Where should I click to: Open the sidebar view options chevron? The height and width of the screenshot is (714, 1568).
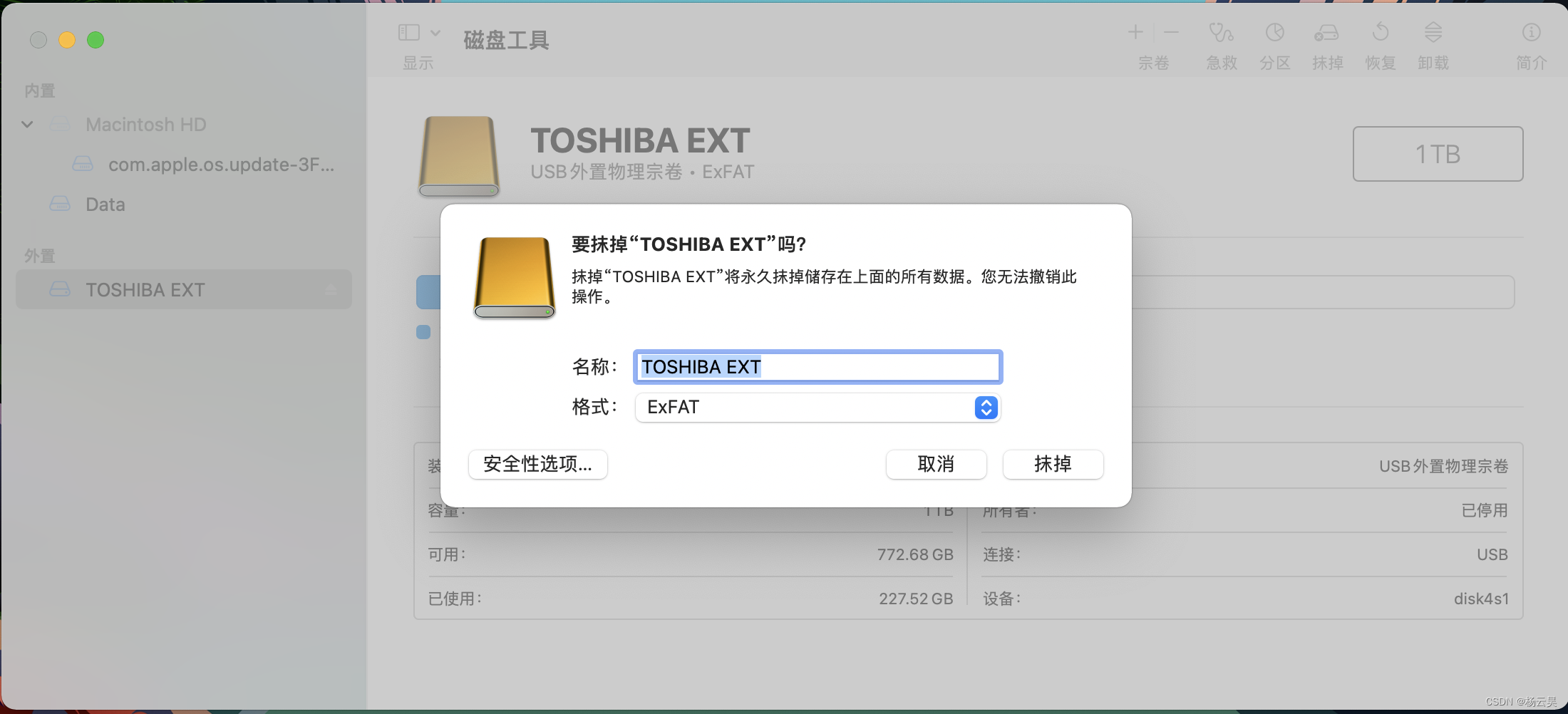tap(435, 33)
